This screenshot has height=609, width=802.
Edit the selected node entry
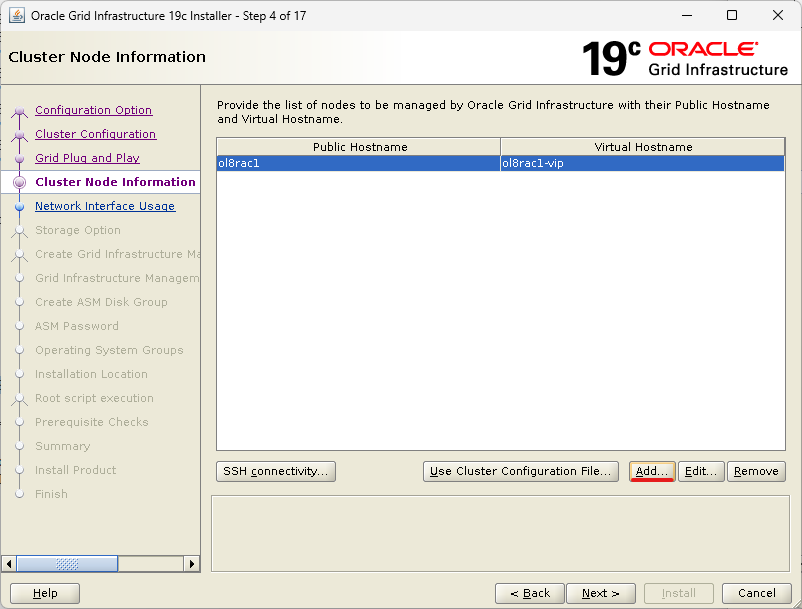[701, 471]
